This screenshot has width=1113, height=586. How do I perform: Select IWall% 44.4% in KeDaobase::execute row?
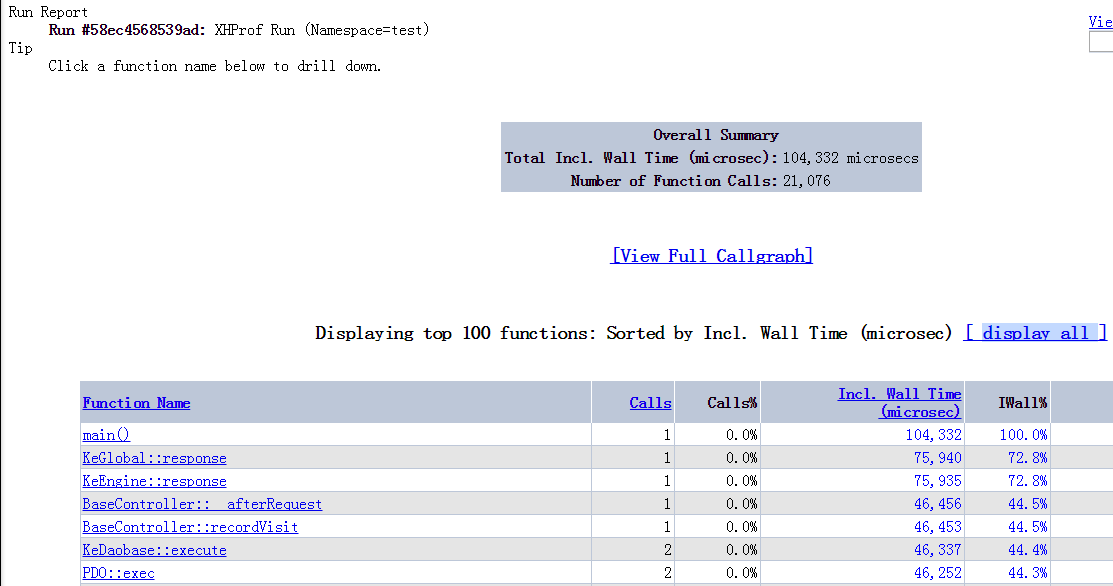(1028, 551)
